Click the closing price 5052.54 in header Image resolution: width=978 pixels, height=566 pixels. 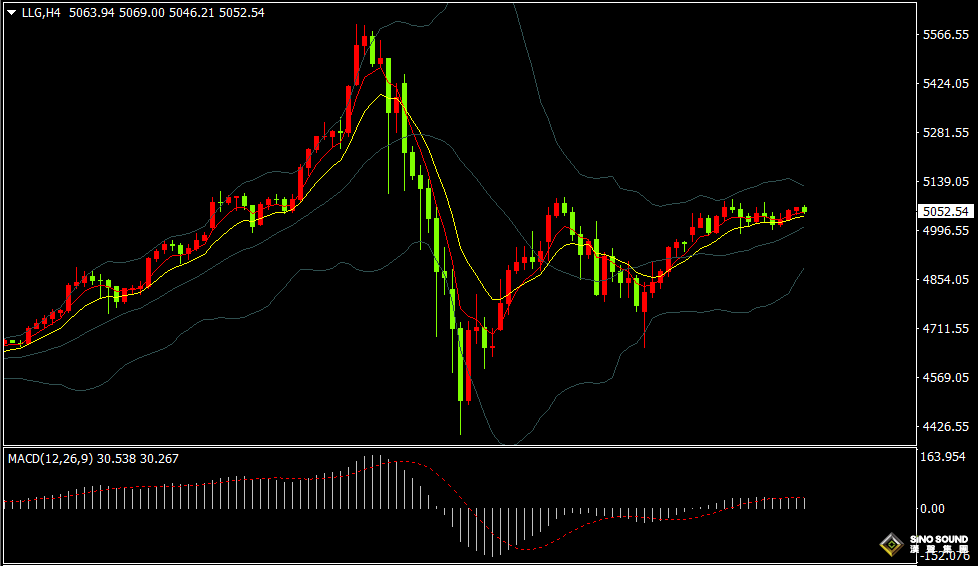tap(242, 12)
